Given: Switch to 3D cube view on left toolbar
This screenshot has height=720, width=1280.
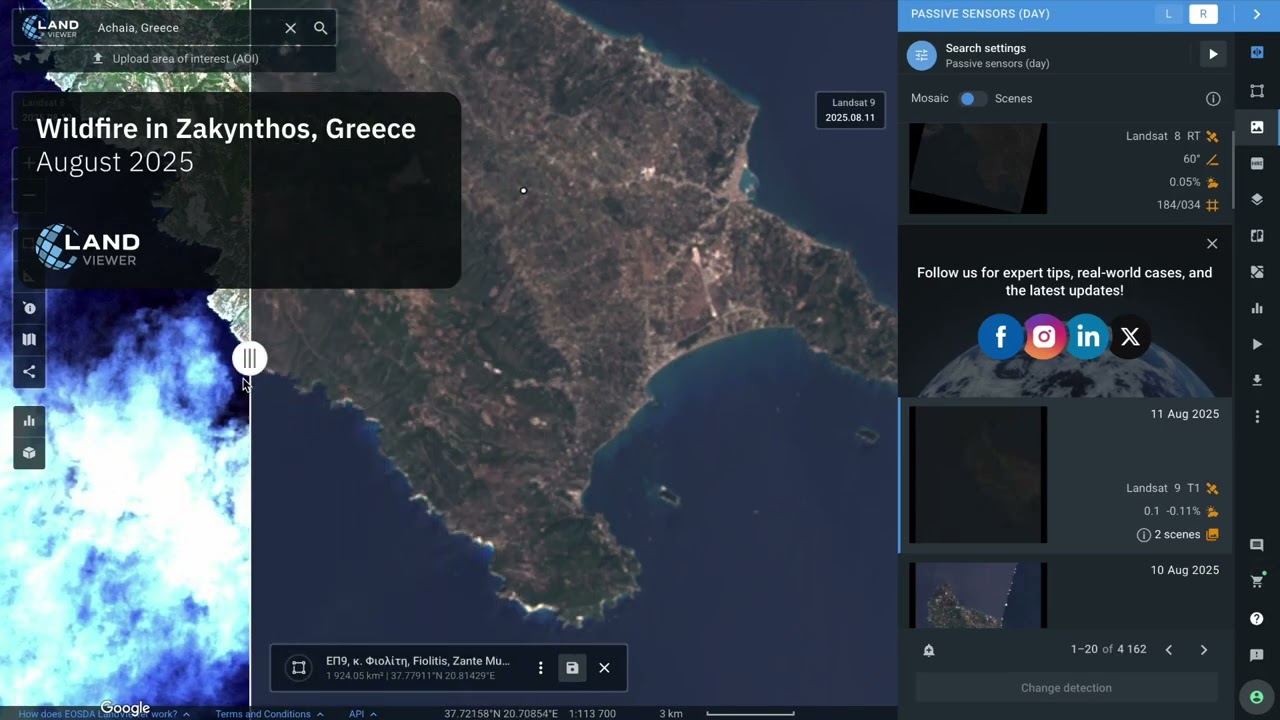Looking at the screenshot, I should 29,453.
